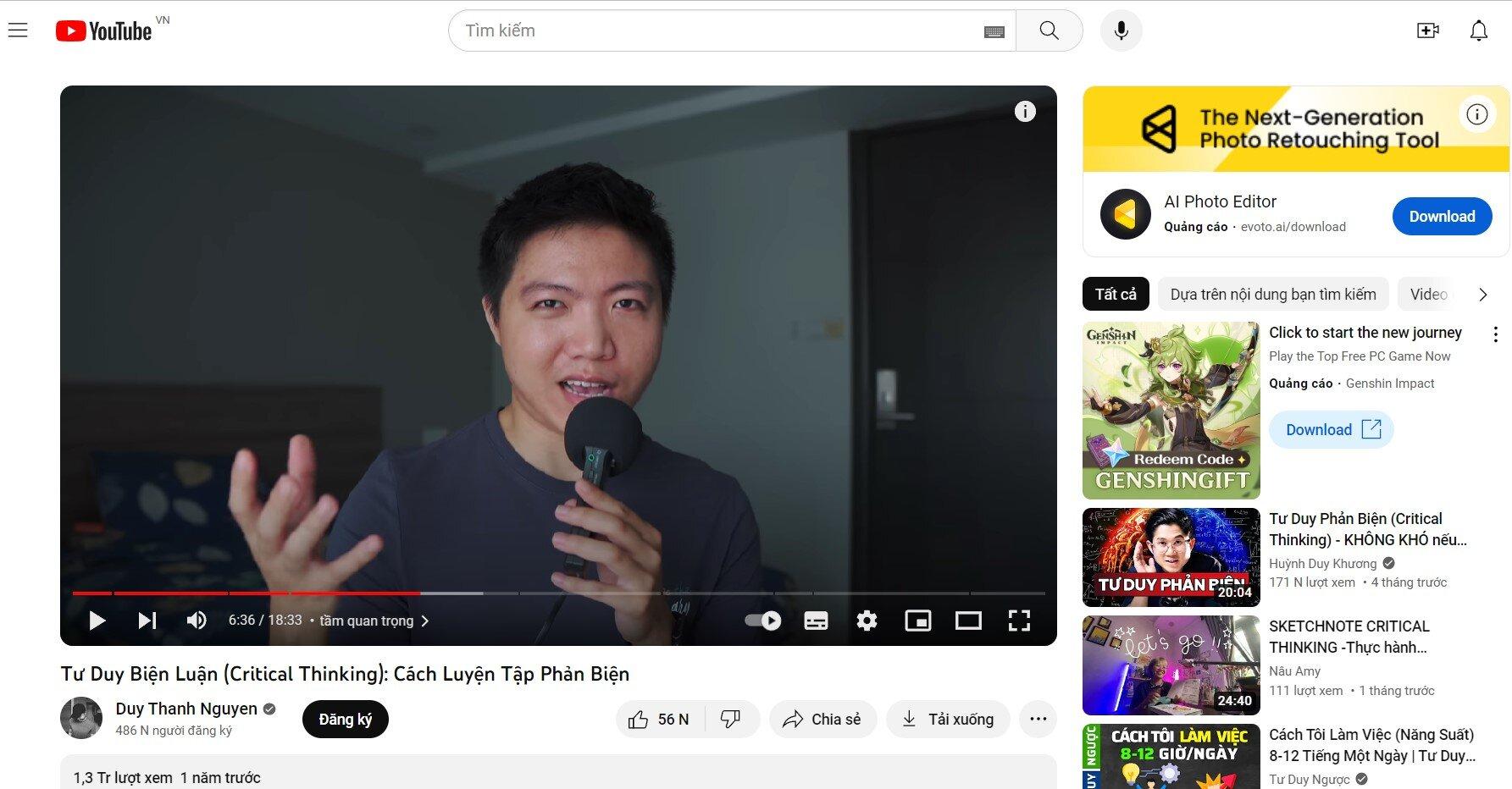This screenshot has height=789, width=1512.
Task: Download the AI Photo Editor from the ad
Action: 1442,216
